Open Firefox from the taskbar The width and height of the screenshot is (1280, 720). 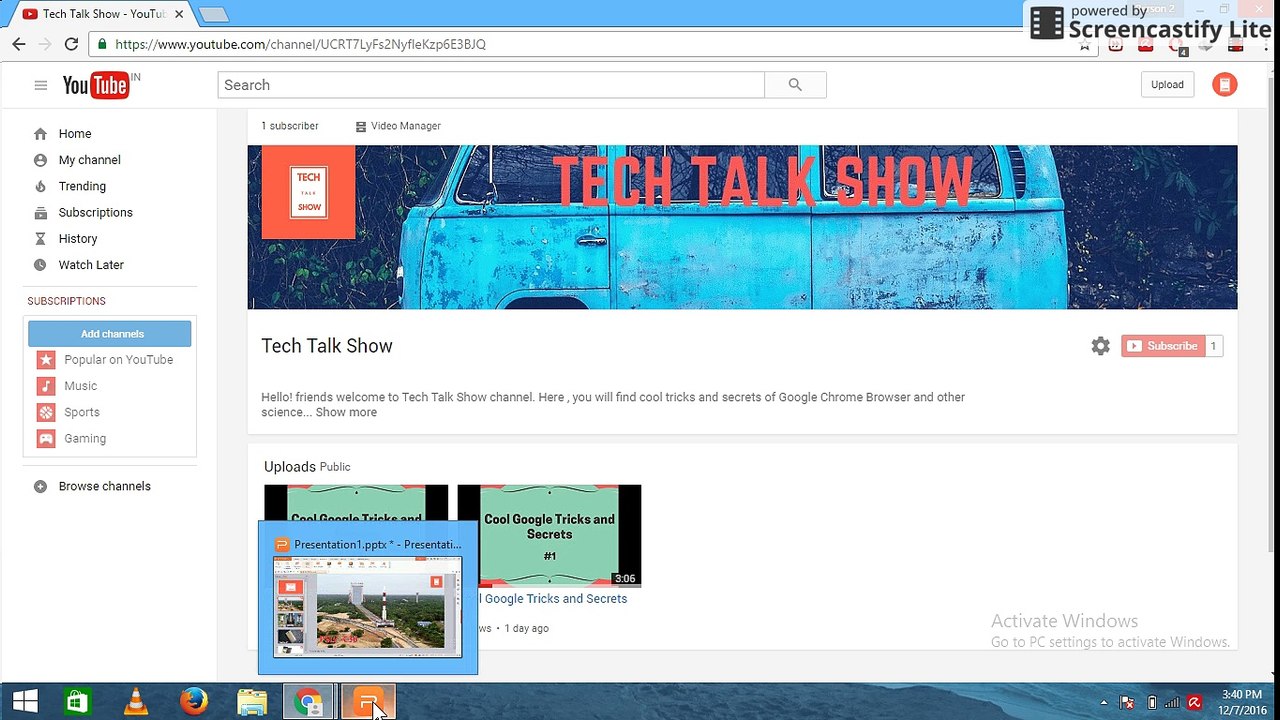coord(194,701)
